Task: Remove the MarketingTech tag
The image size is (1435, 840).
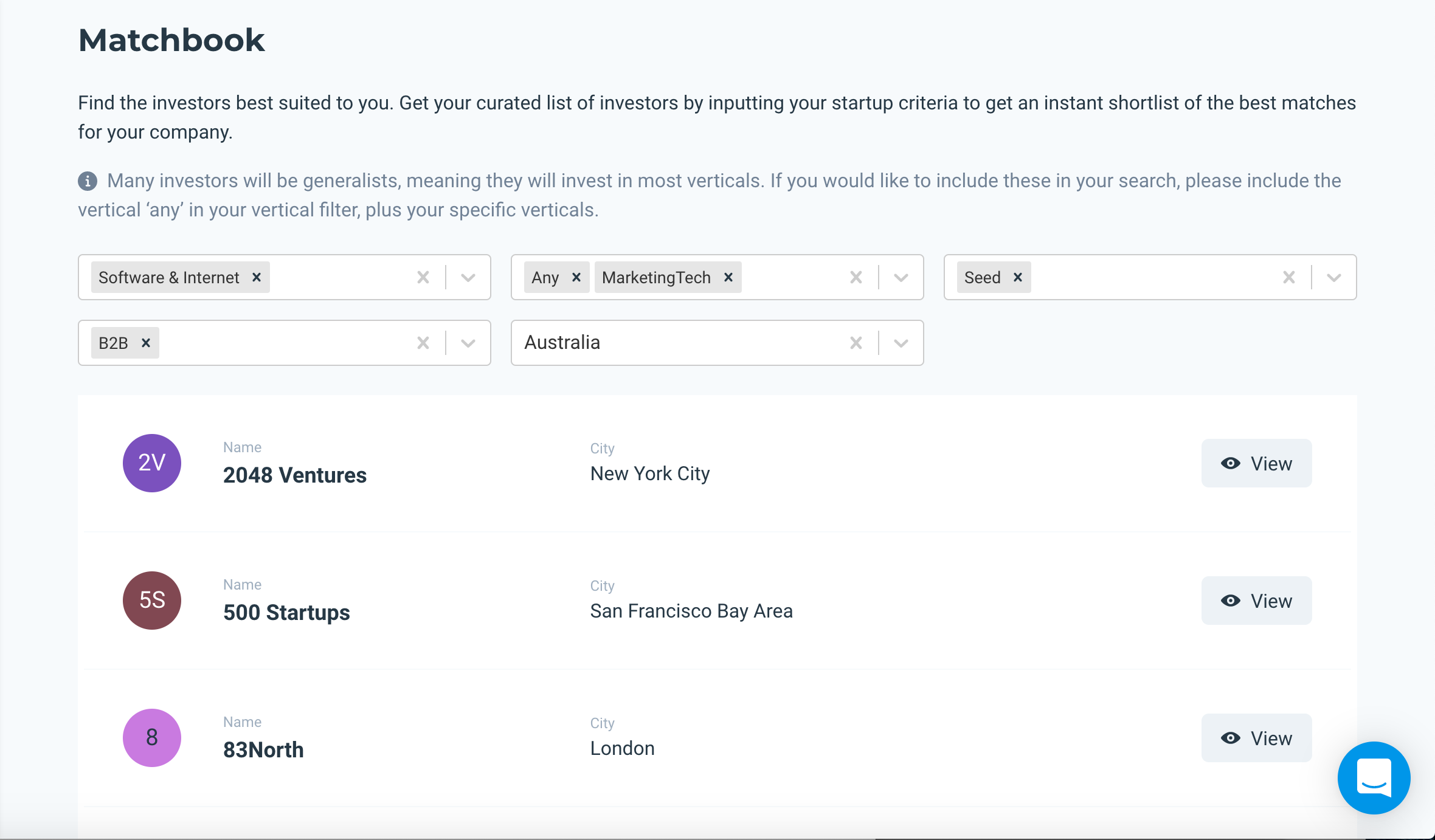Action: click(728, 277)
